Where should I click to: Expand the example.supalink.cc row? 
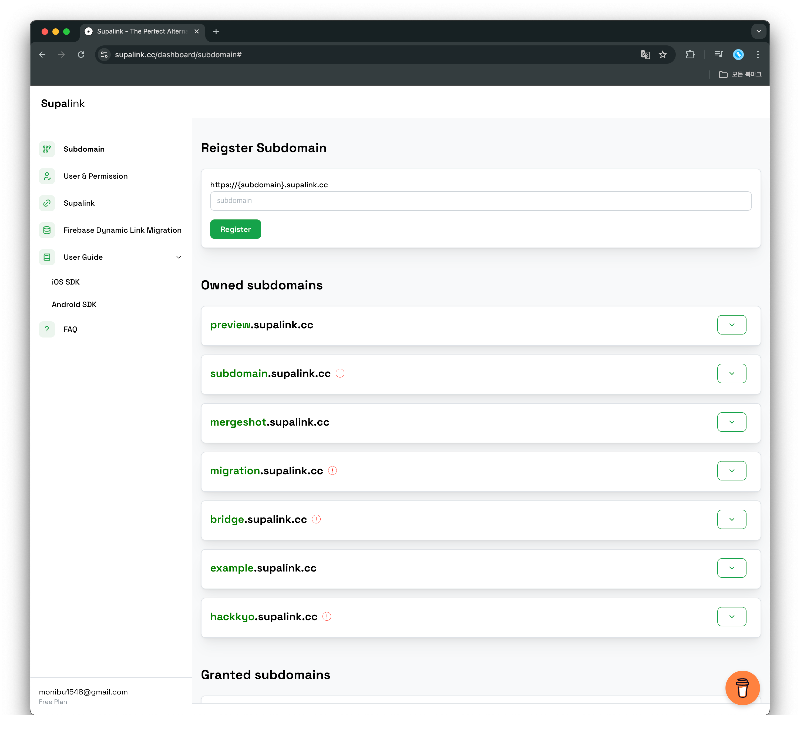pos(732,568)
